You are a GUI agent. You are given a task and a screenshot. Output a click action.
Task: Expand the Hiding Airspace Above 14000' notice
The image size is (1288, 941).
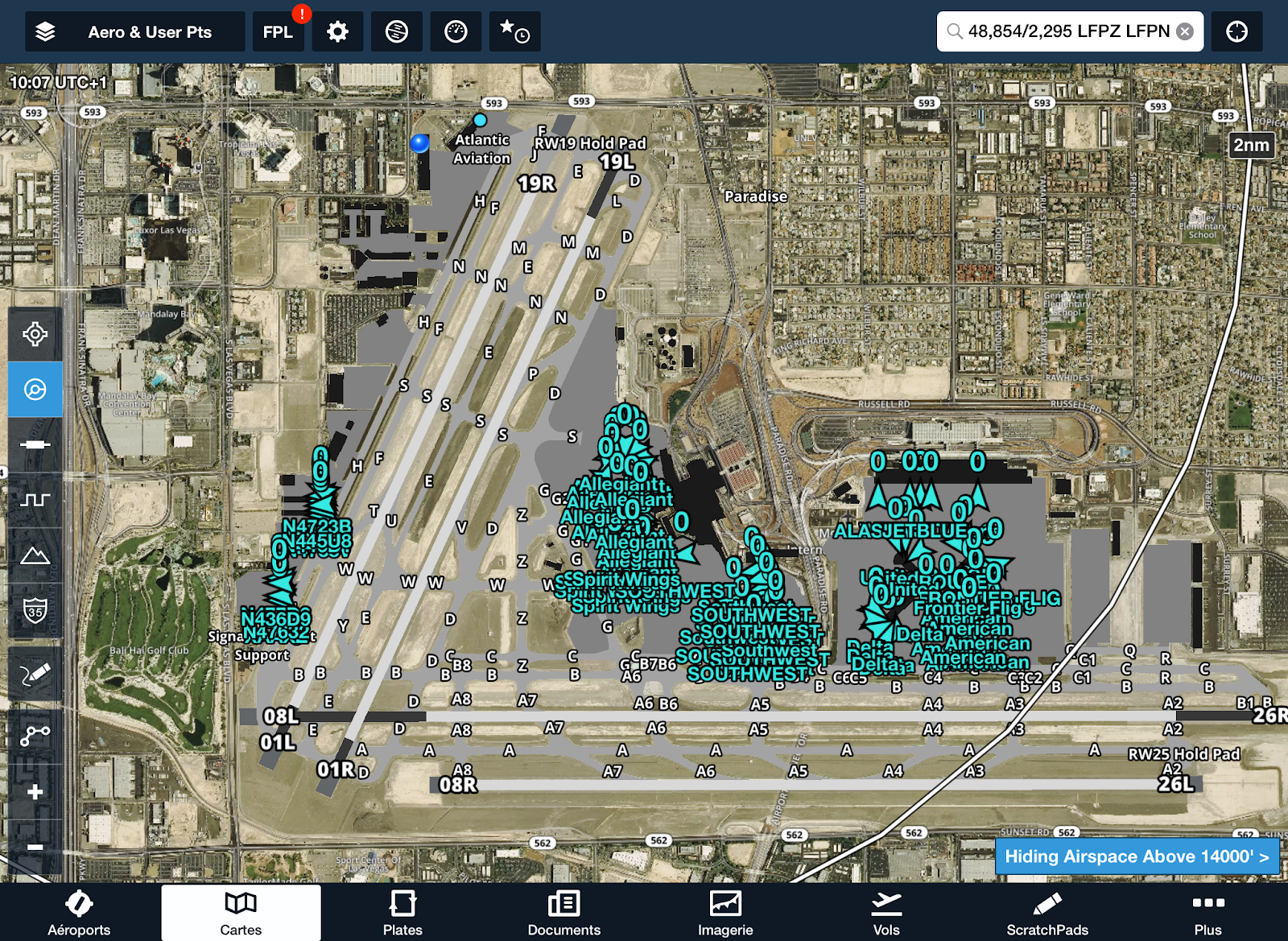click(1137, 856)
